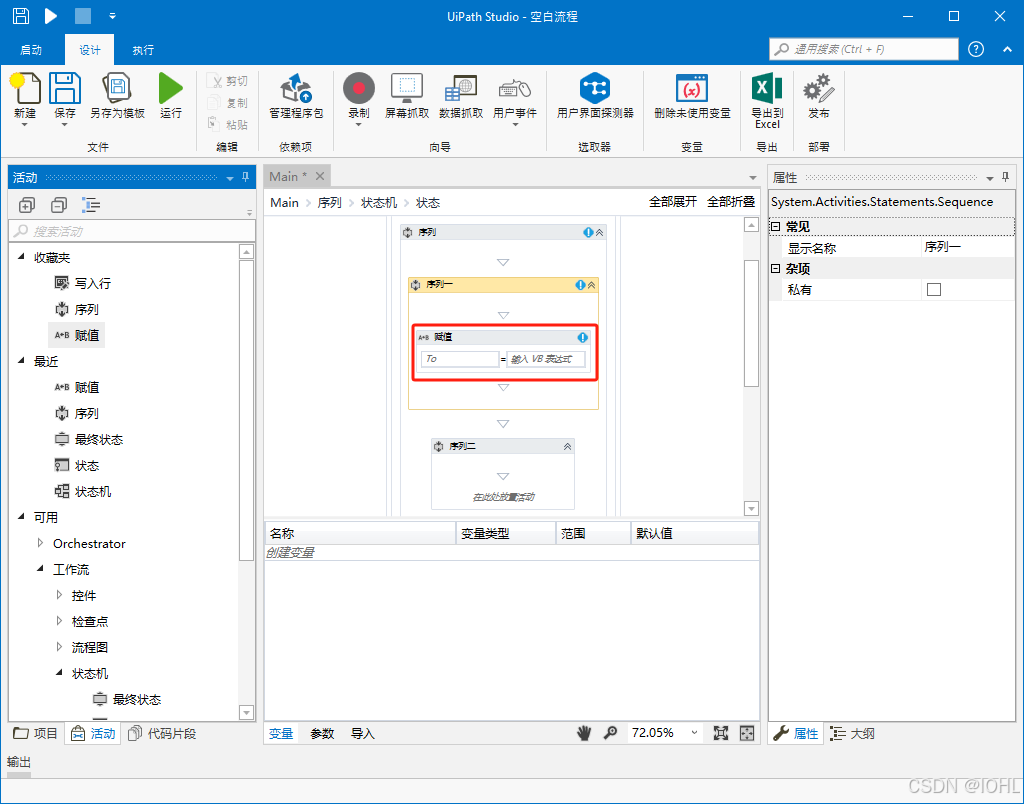Image resolution: width=1024 pixels, height=804 pixels.
Task: Close the Main tab
Action: pyautogui.click(x=319, y=176)
